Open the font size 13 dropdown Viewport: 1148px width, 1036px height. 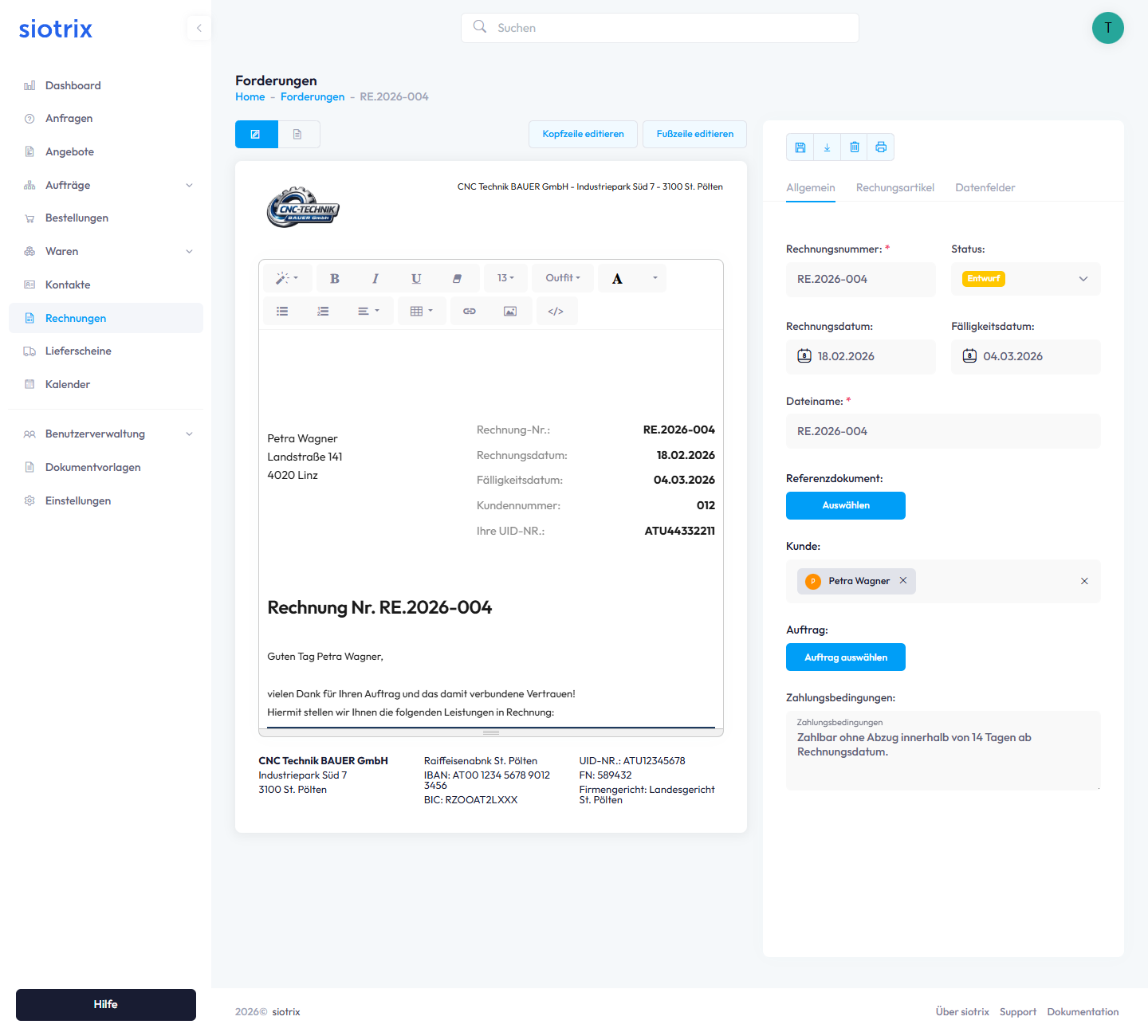pos(505,278)
